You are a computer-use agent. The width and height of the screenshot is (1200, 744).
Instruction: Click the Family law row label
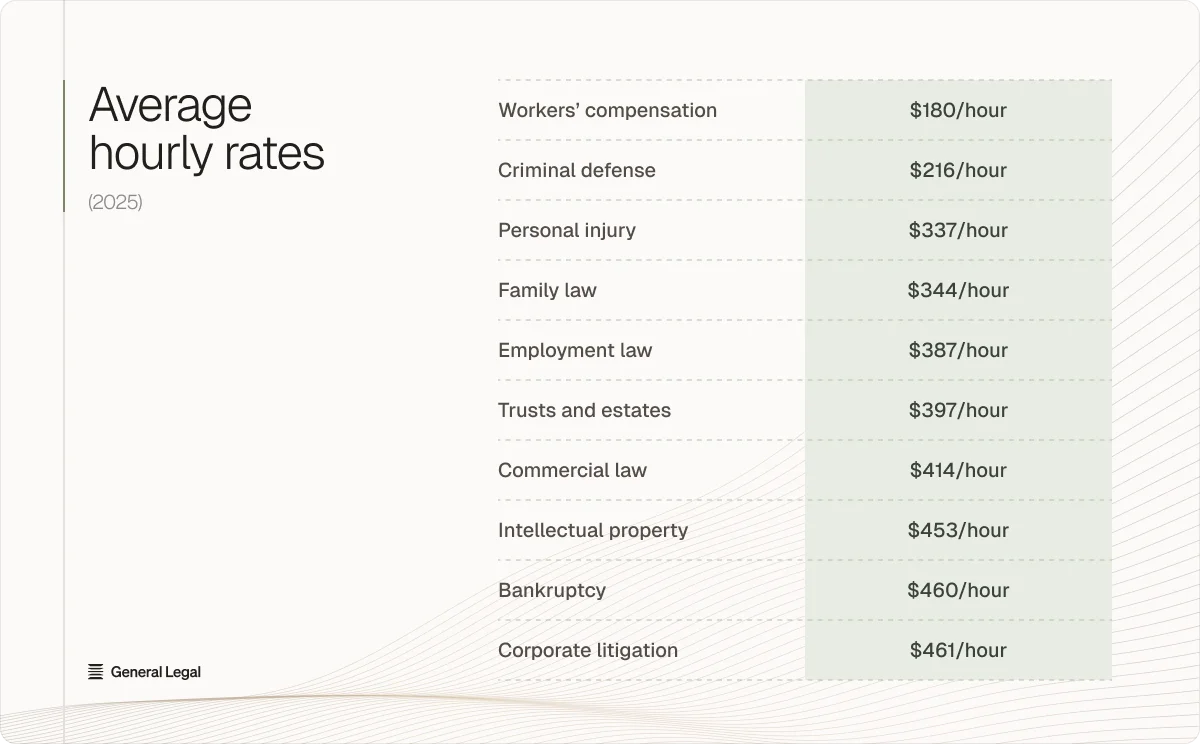(547, 290)
